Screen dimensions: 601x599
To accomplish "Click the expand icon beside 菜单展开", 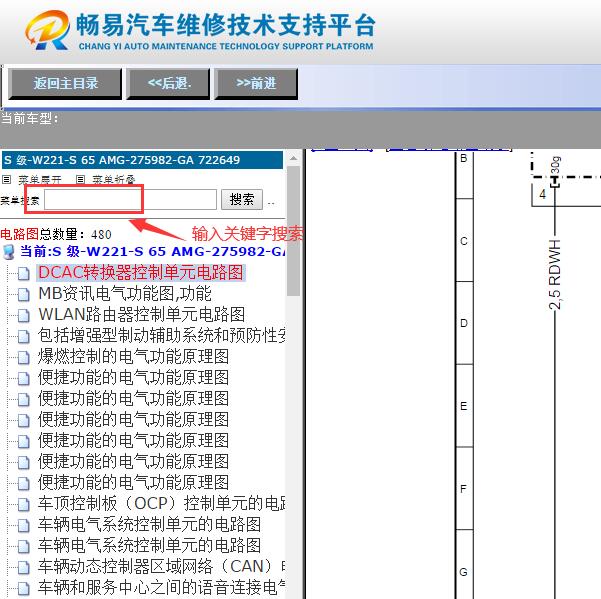I will click(7, 179).
